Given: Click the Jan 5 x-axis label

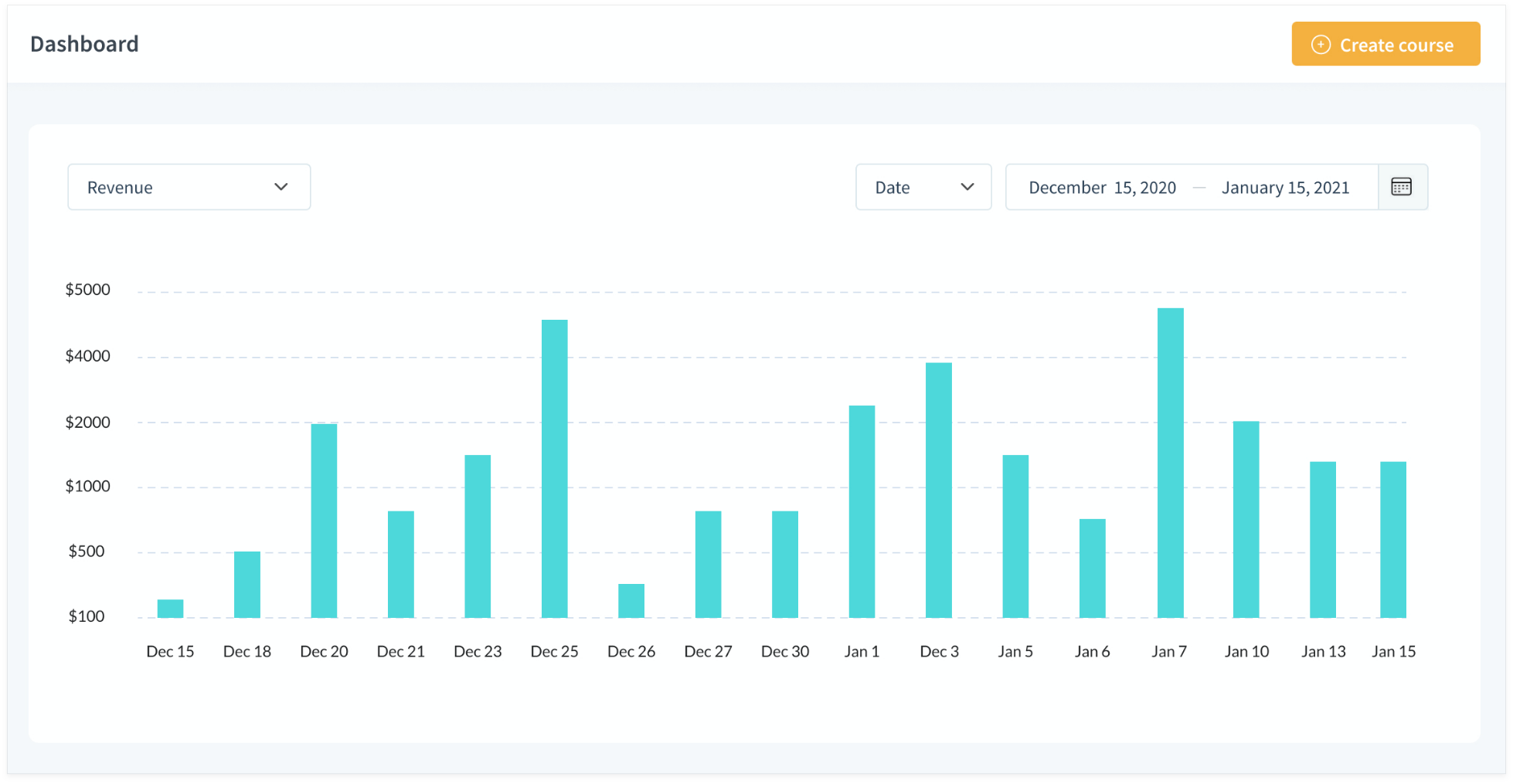Looking at the screenshot, I should tap(1015, 651).
